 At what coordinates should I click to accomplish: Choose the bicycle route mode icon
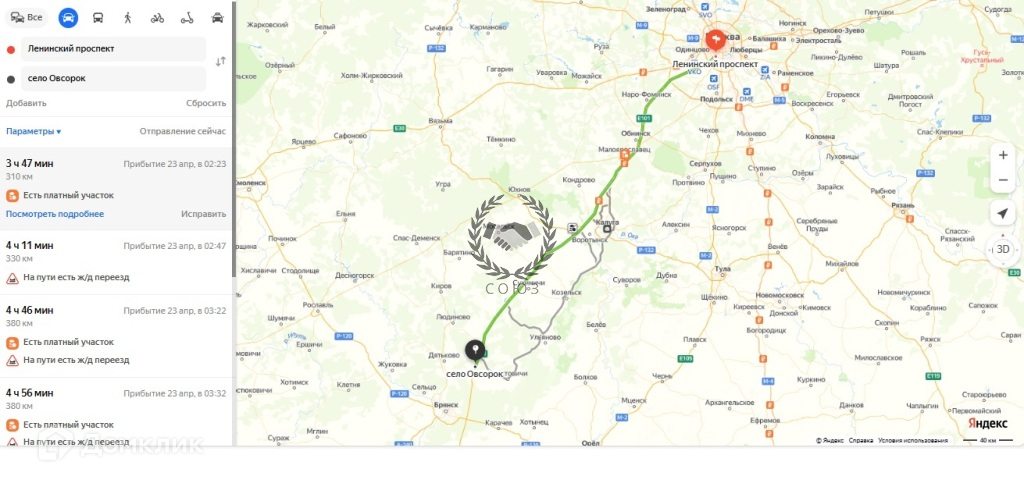[x=157, y=18]
